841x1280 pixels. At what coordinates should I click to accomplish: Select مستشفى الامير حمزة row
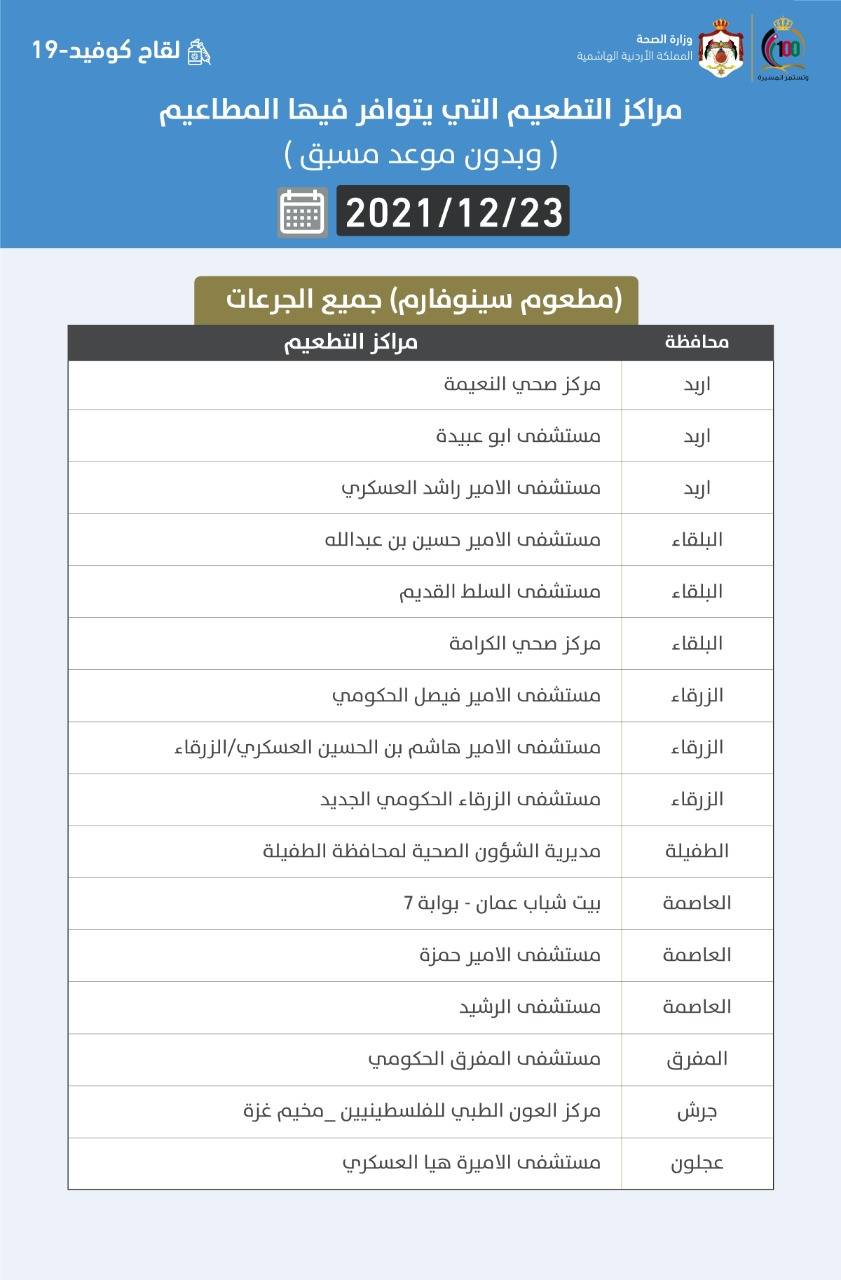(x=510, y=955)
